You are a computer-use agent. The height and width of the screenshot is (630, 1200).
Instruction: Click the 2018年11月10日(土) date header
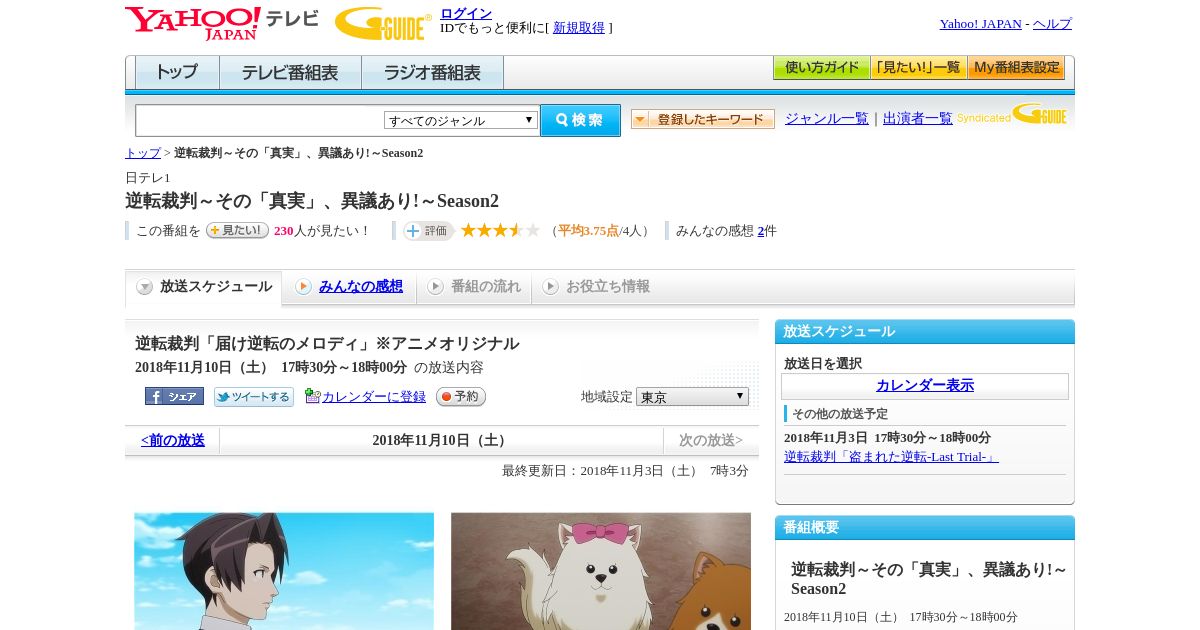click(441, 440)
